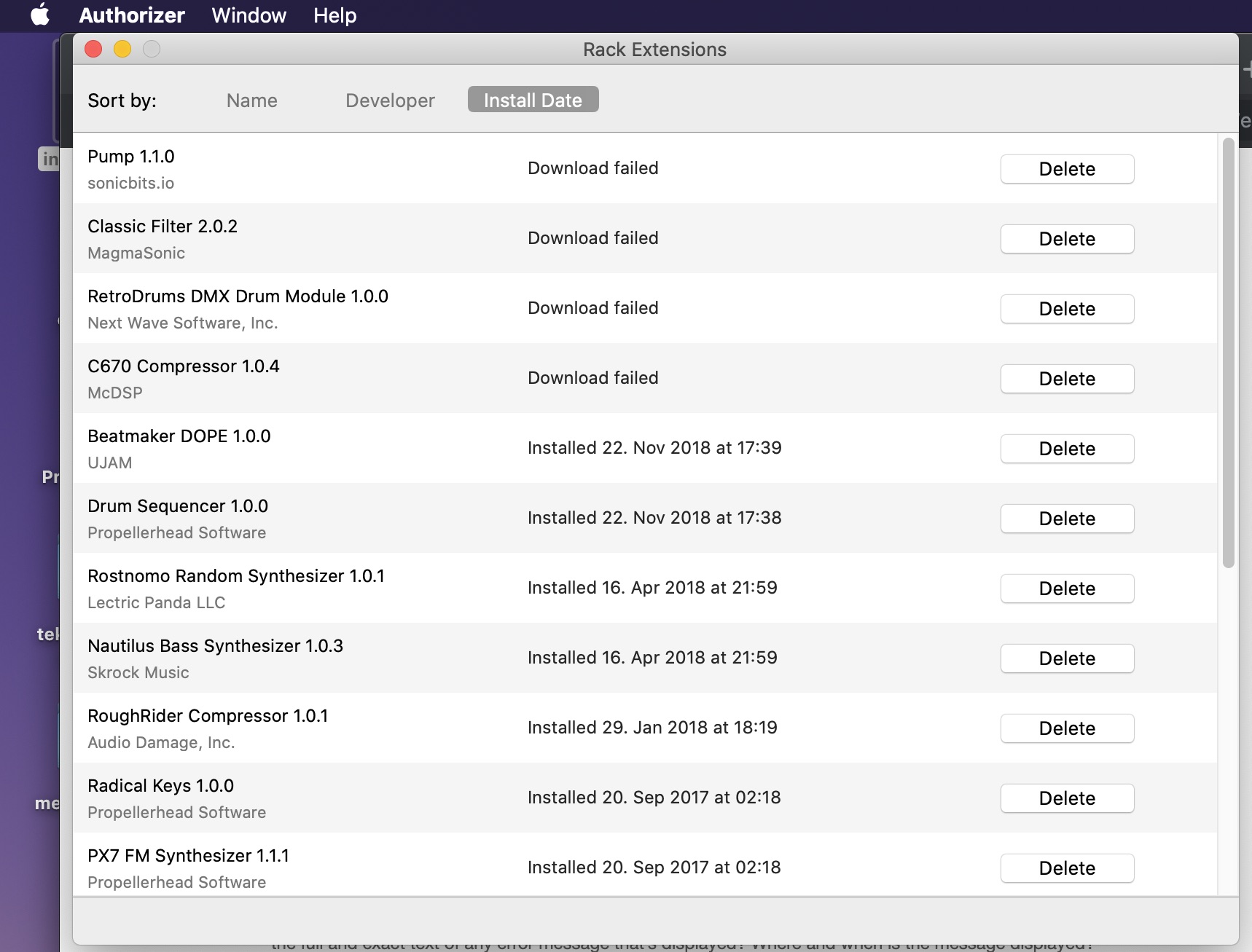The width and height of the screenshot is (1252, 952).
Task: Open the Help menu
Action: (334, 15)
